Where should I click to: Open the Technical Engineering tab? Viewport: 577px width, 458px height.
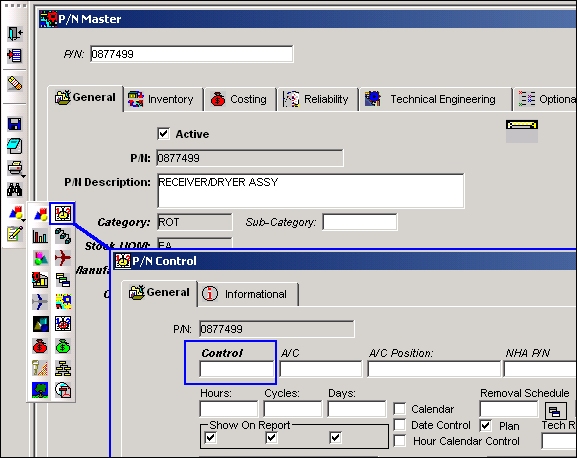[x=436, y=99]
